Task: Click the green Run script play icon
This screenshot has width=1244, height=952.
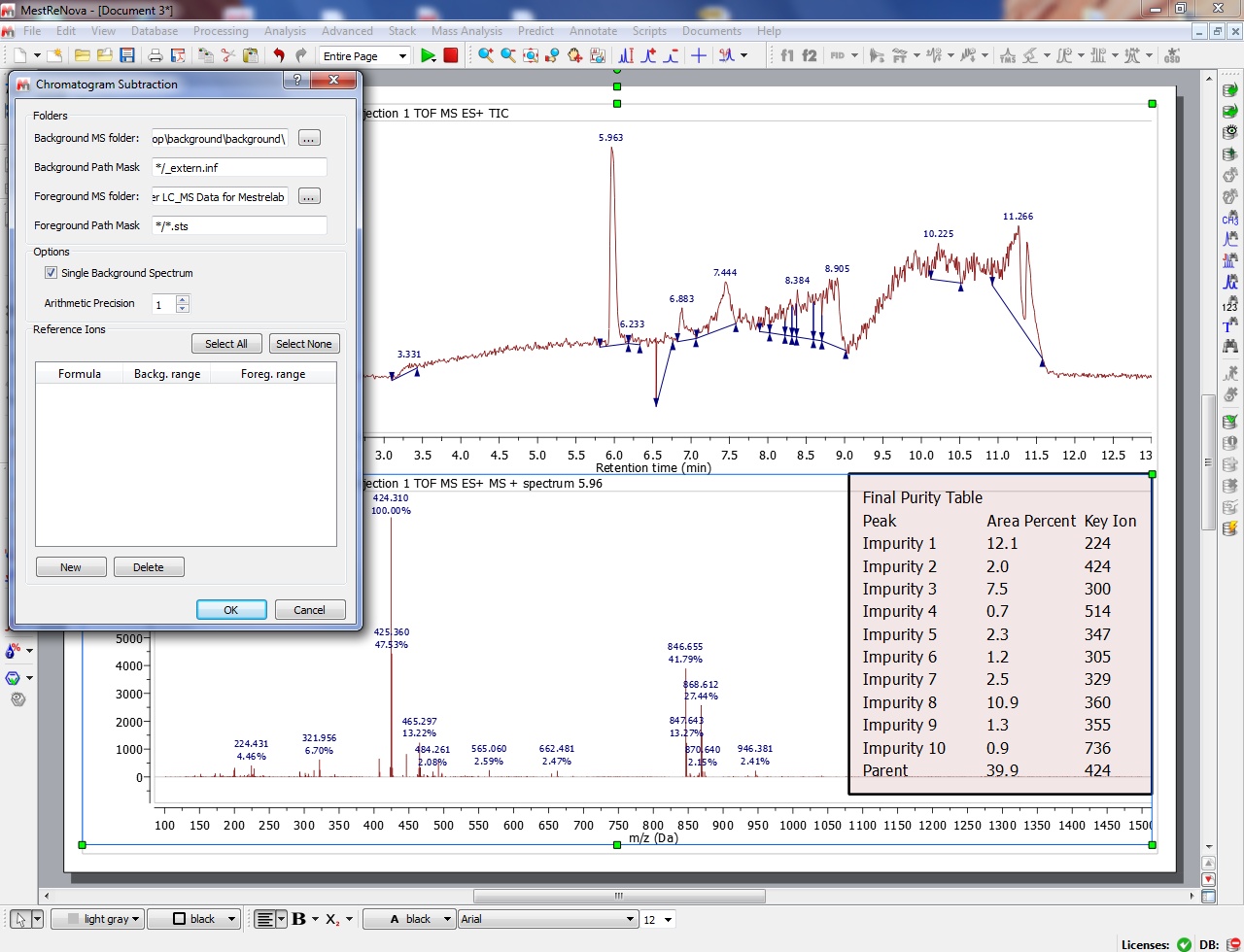Action: (x=428, y=56)
